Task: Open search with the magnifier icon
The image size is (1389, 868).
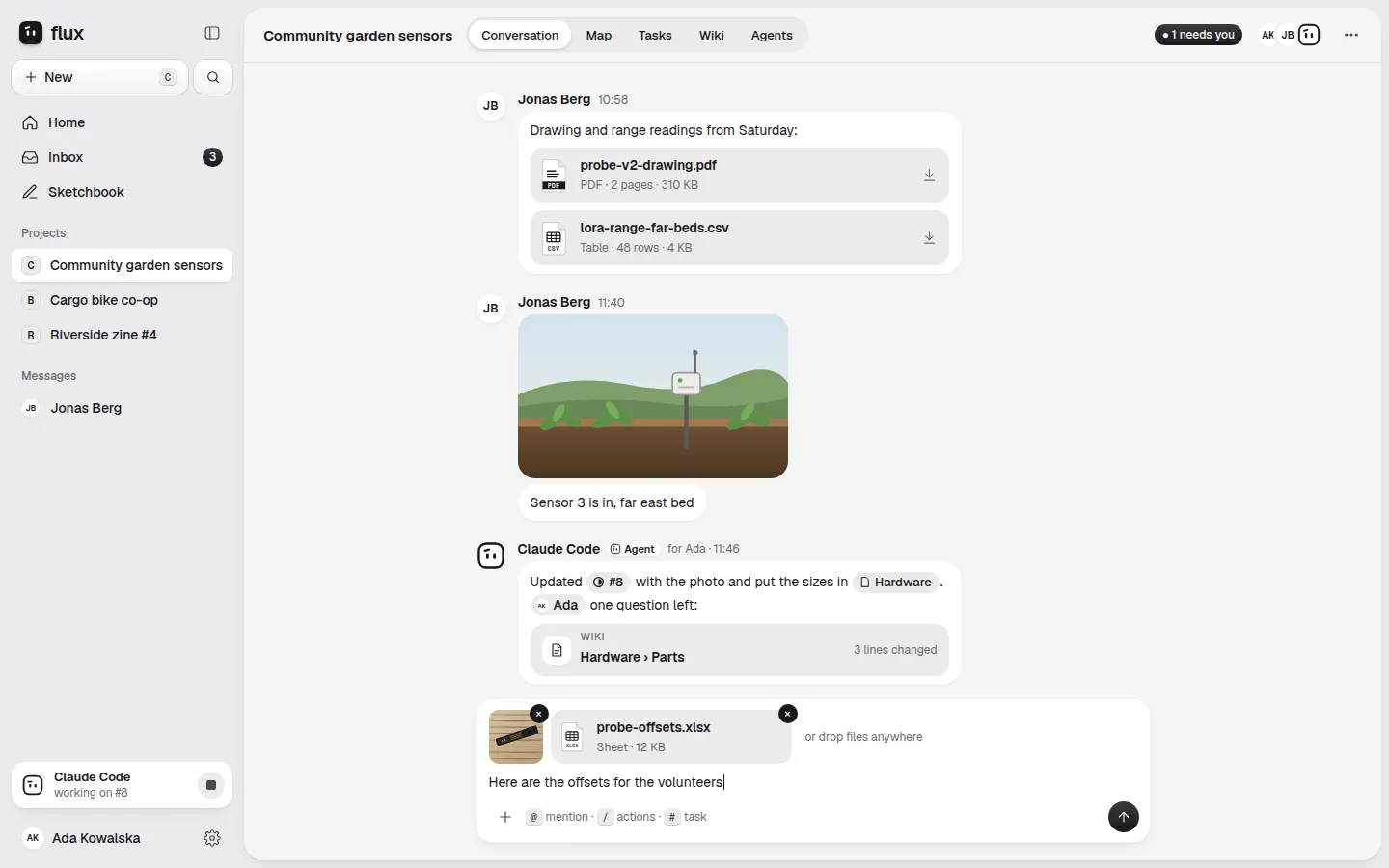Action: (213, 77)
